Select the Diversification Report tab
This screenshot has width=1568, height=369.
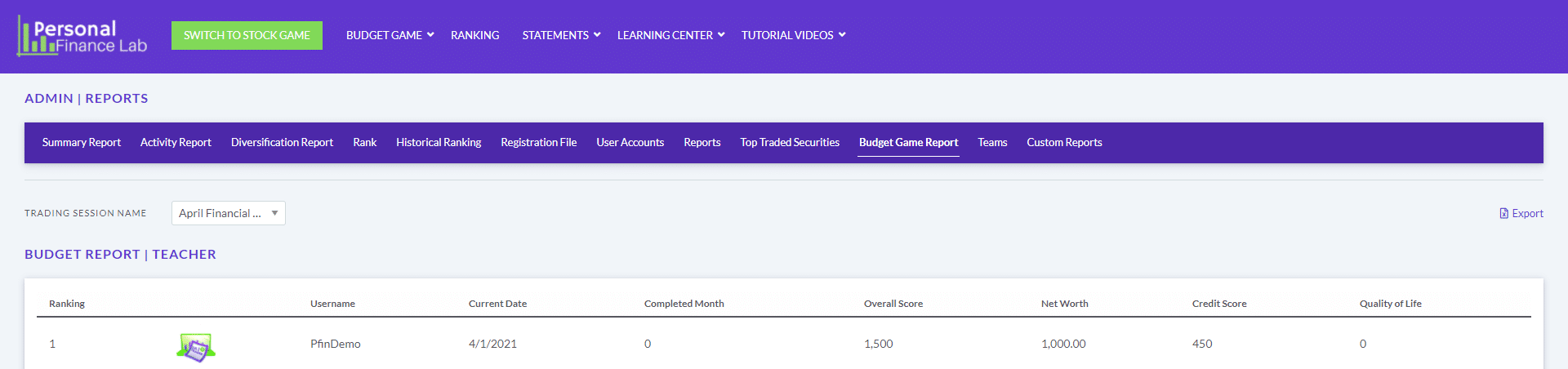[282, 142]
